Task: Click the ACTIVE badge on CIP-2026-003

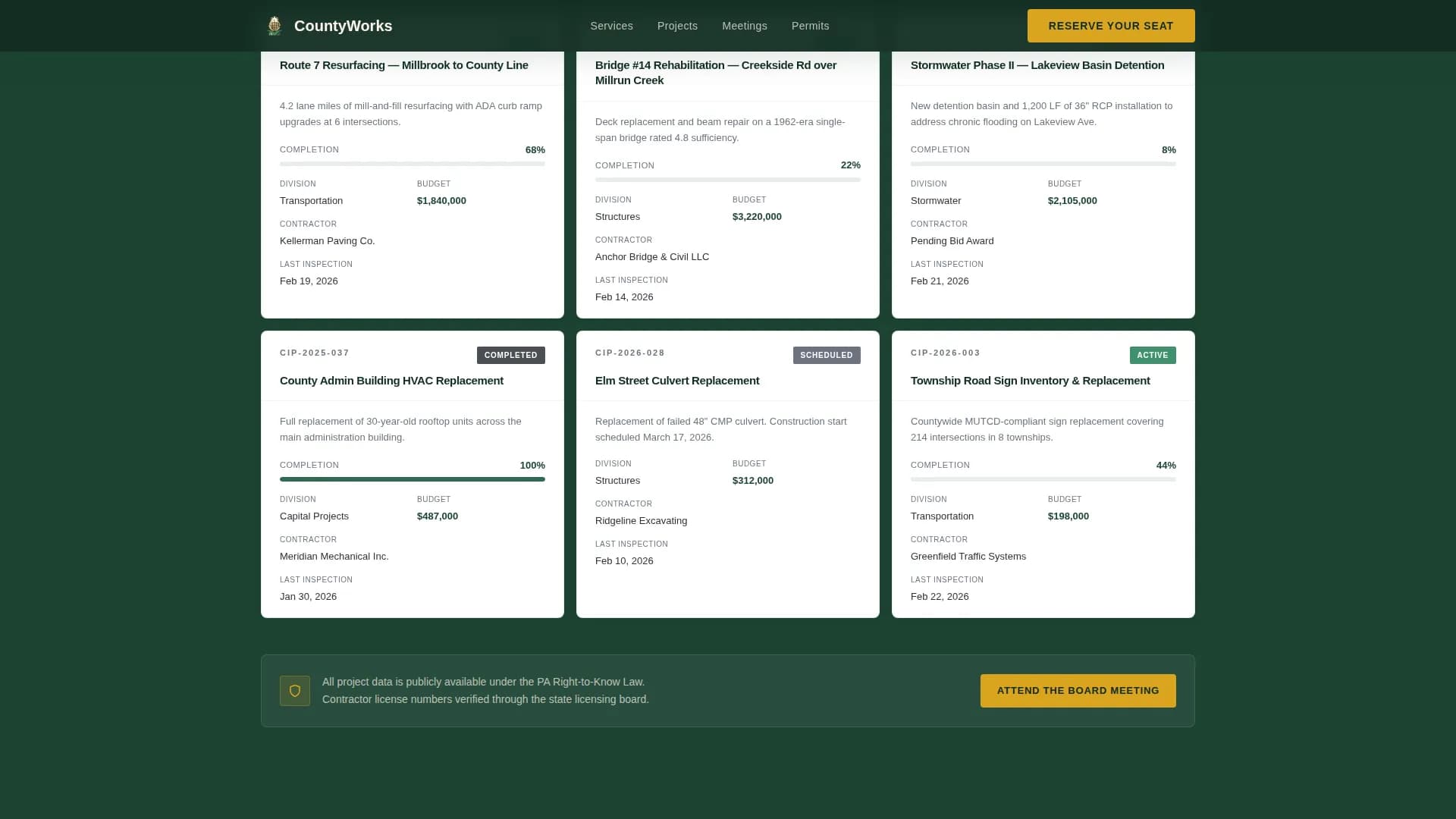Action: pos(1153,355)
